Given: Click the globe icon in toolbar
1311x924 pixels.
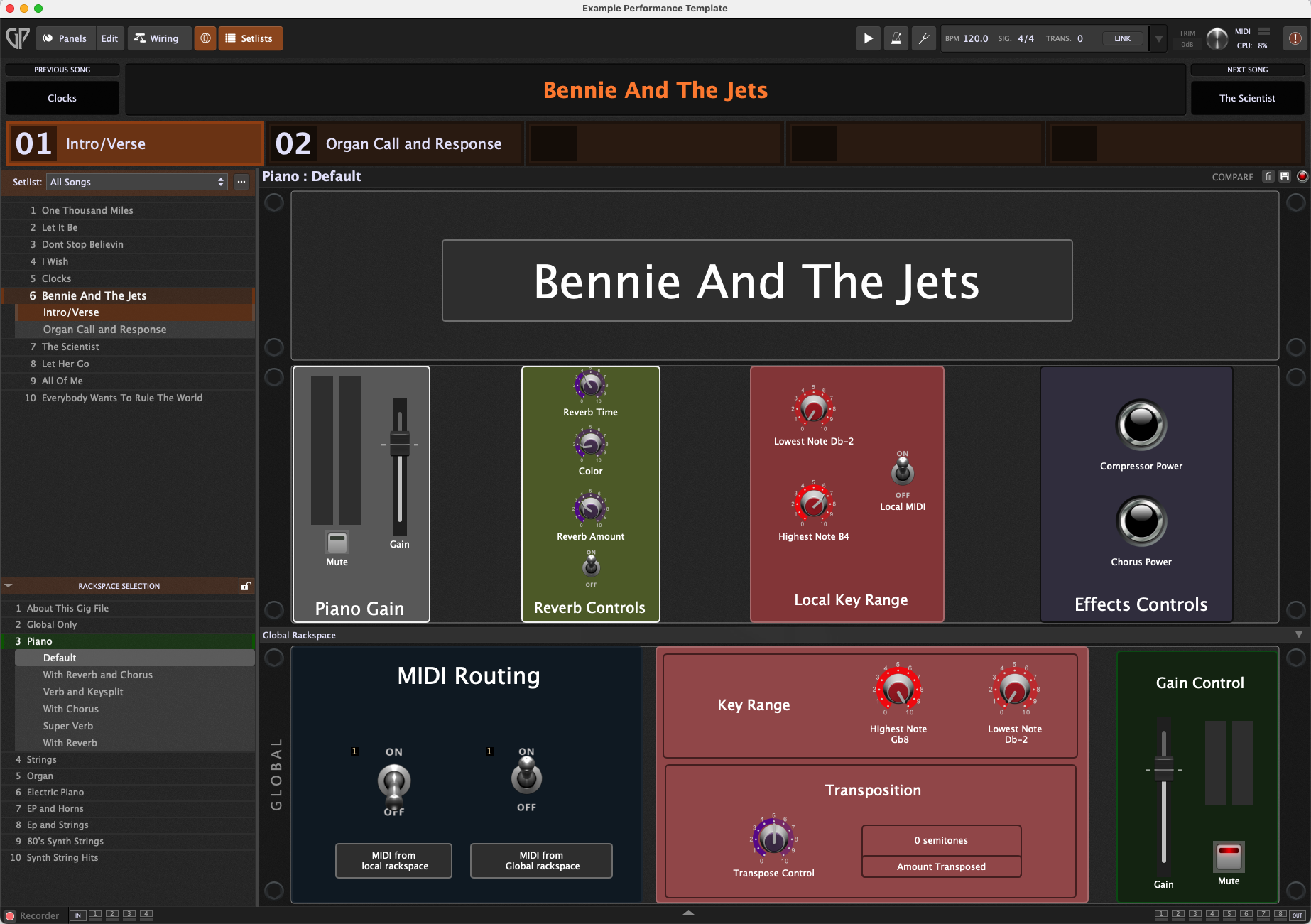Looking at the screenshot, I should 205,38.
